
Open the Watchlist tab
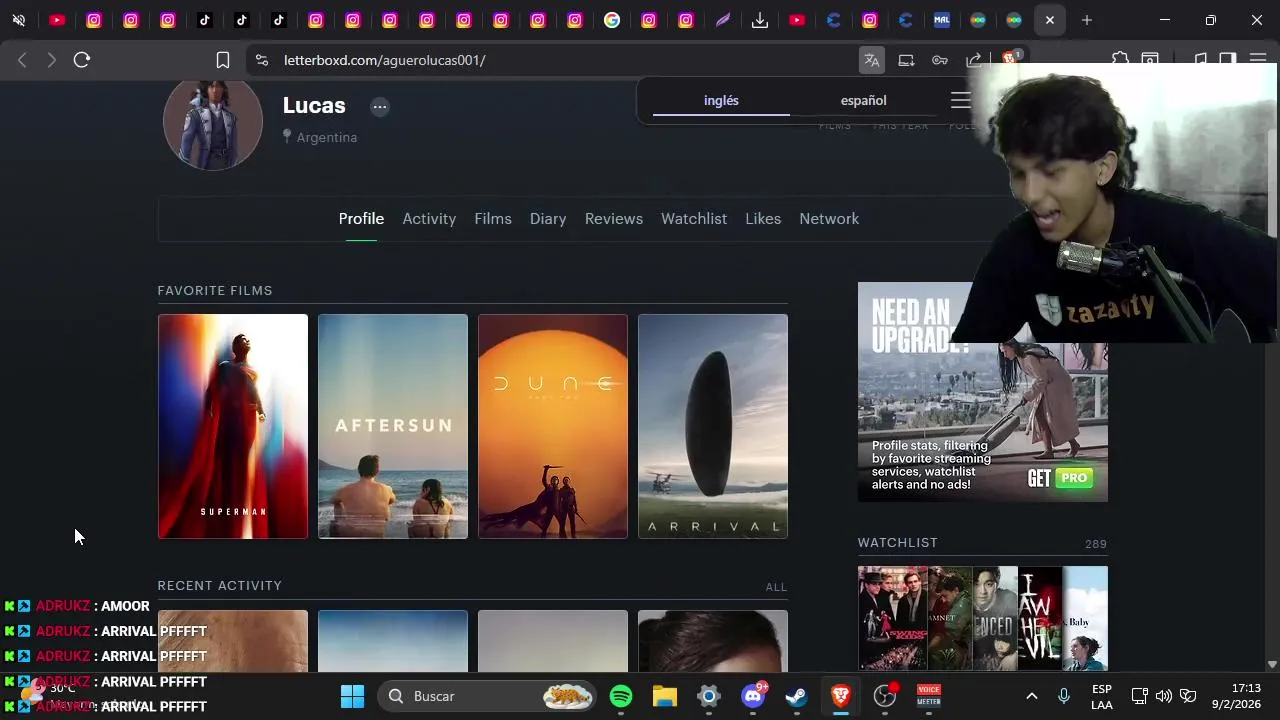(x=694, y=218)
